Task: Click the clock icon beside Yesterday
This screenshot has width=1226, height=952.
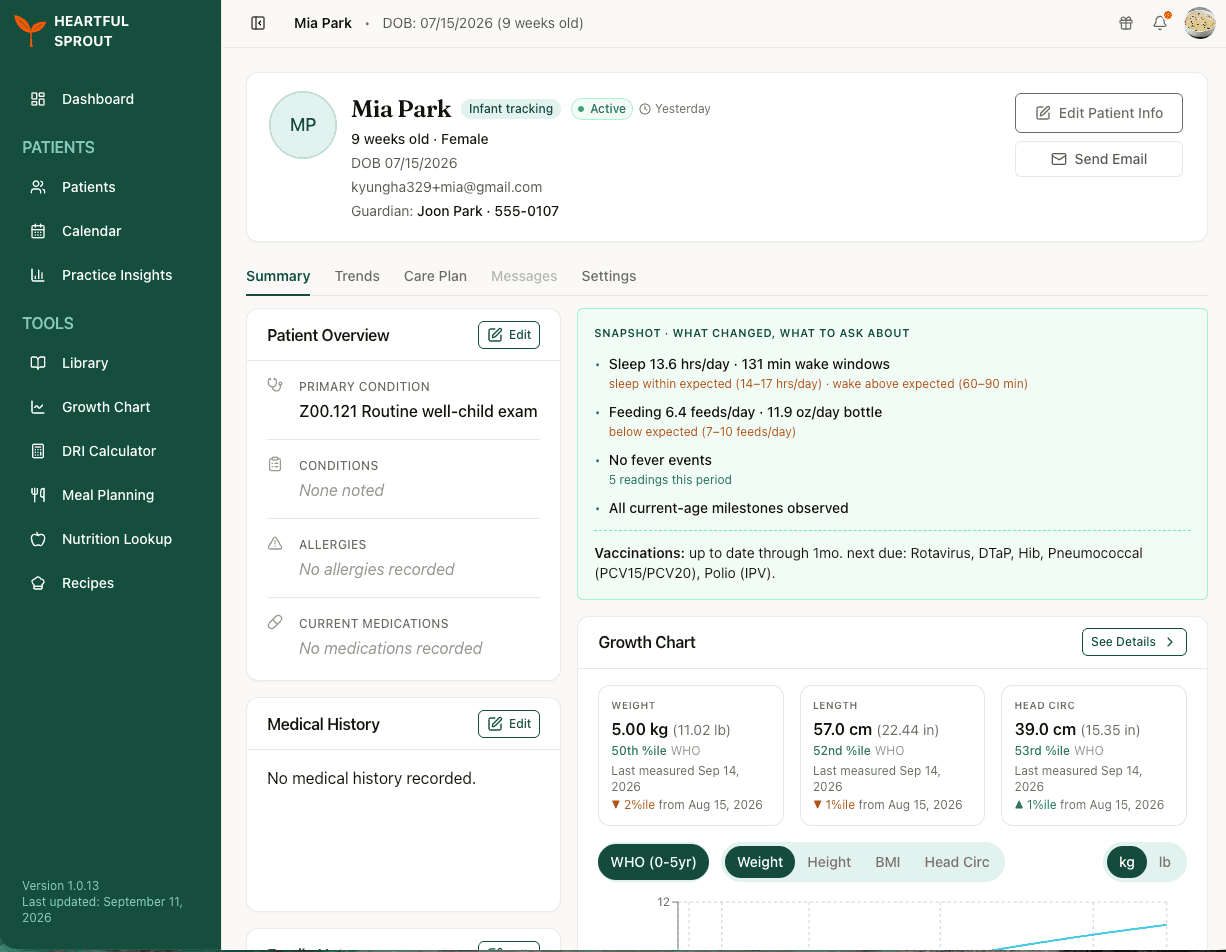Action: 645,109
